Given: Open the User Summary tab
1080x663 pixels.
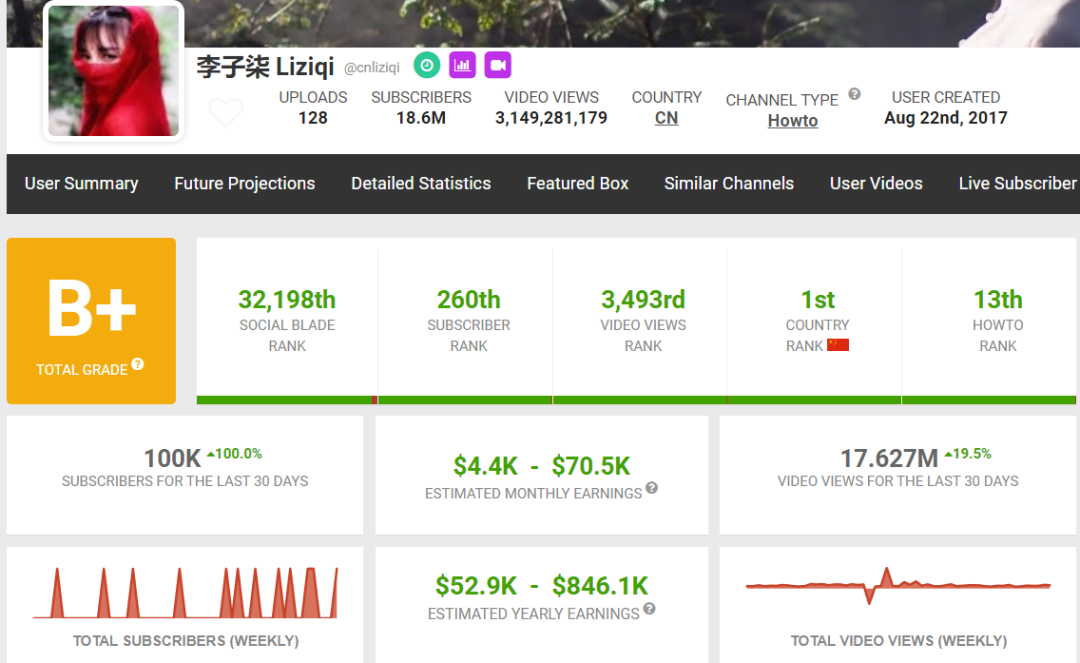Looking at the screenshot, I should point(81,184).
